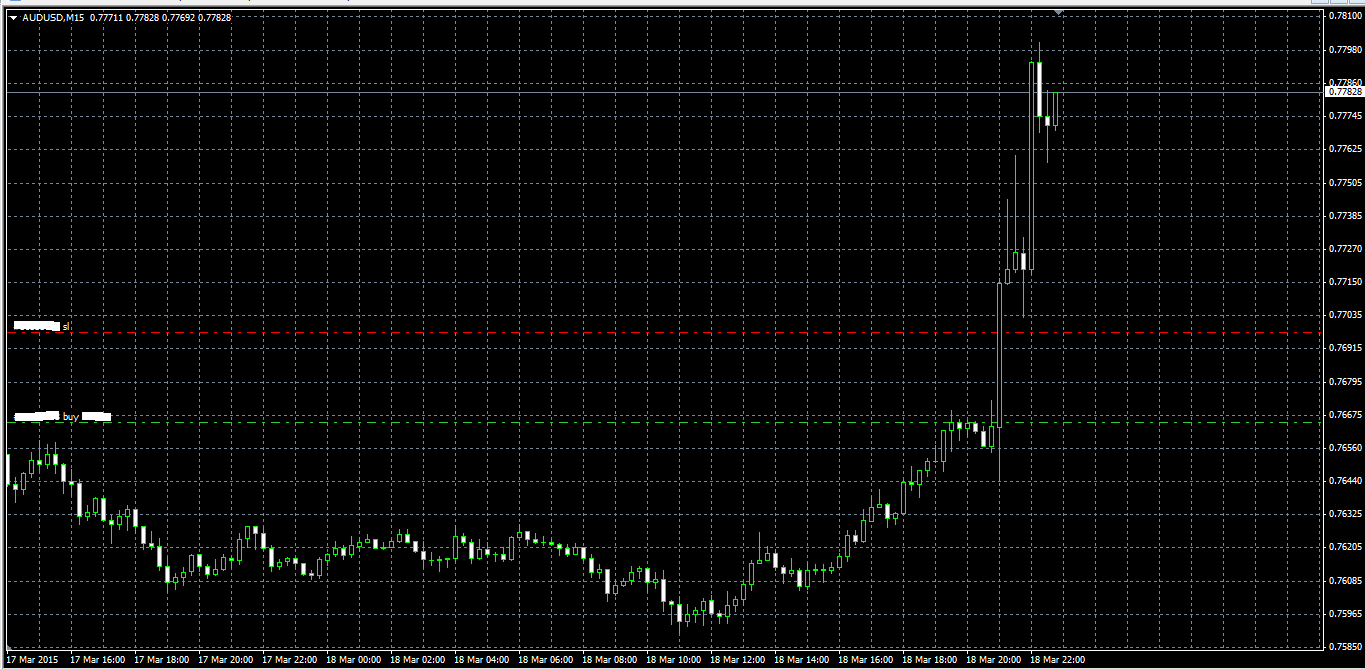Viewport: 1365px width, 669px height.
Task: Click the '18 Mar 22:00' time axis label
Action: point(1058,660)
